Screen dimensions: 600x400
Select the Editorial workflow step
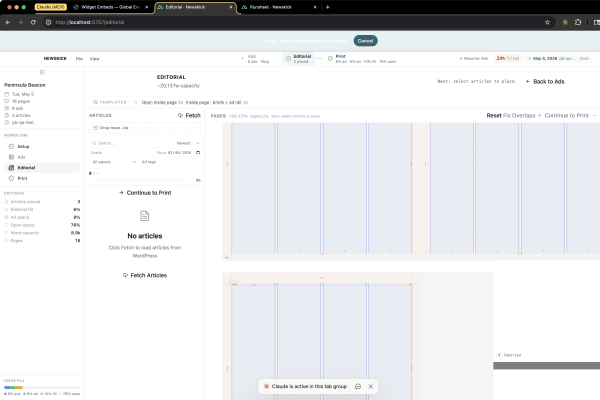42,168
